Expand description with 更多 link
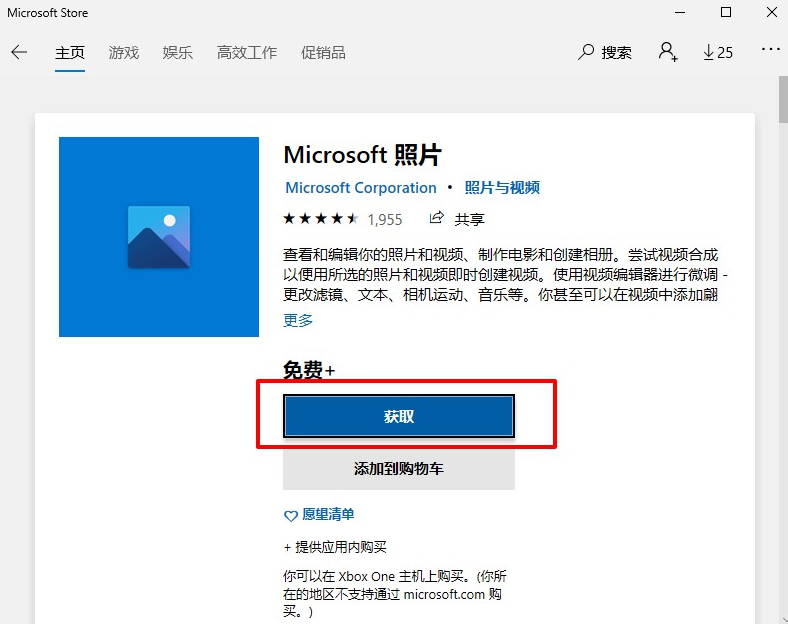The image size is (788, 624). (298, 320)
